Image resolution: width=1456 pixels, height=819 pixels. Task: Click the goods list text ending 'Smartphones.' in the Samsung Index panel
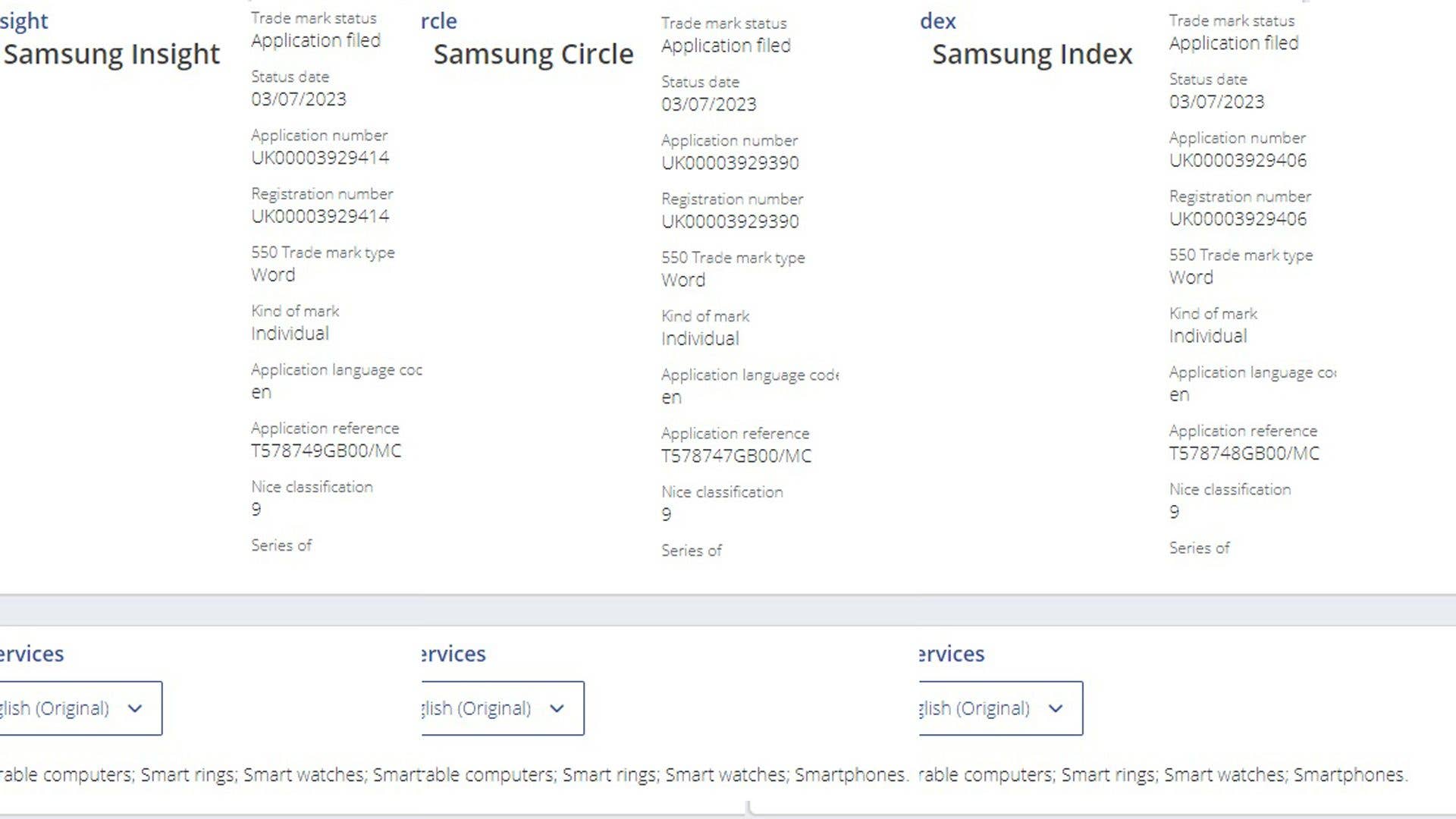tap(1163, 775)
